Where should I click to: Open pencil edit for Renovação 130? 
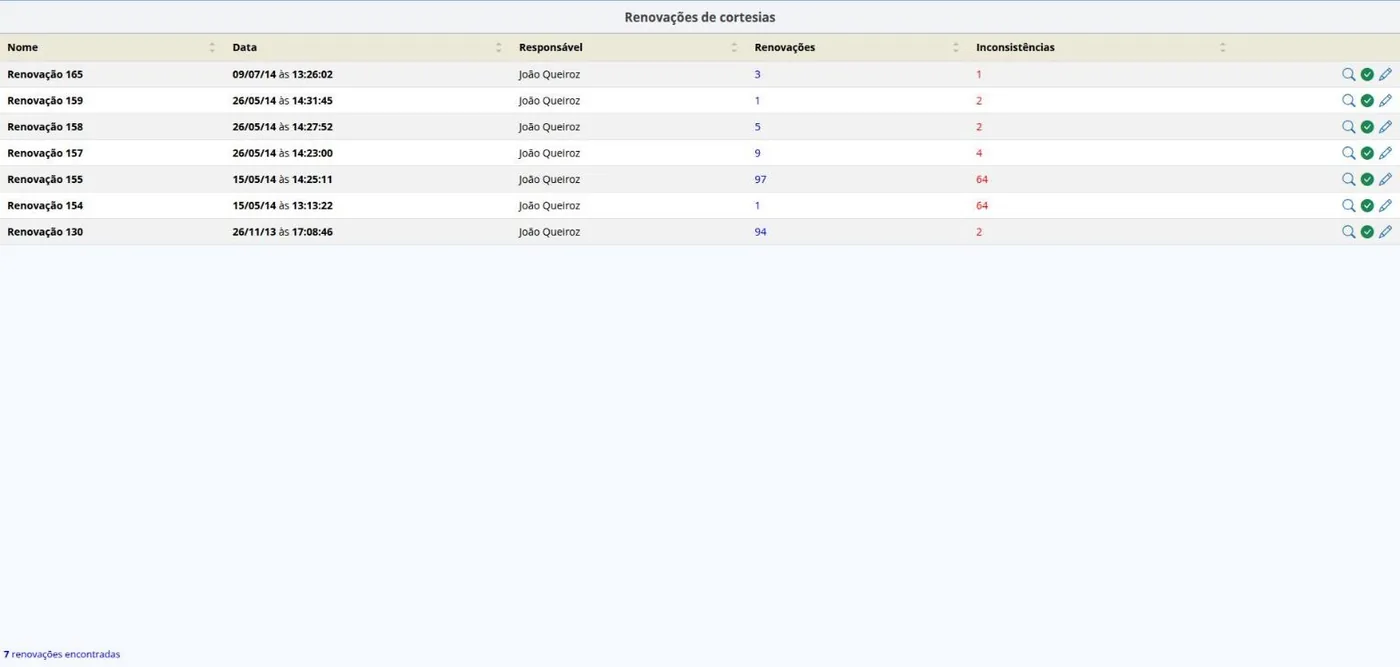(1385, 232)
